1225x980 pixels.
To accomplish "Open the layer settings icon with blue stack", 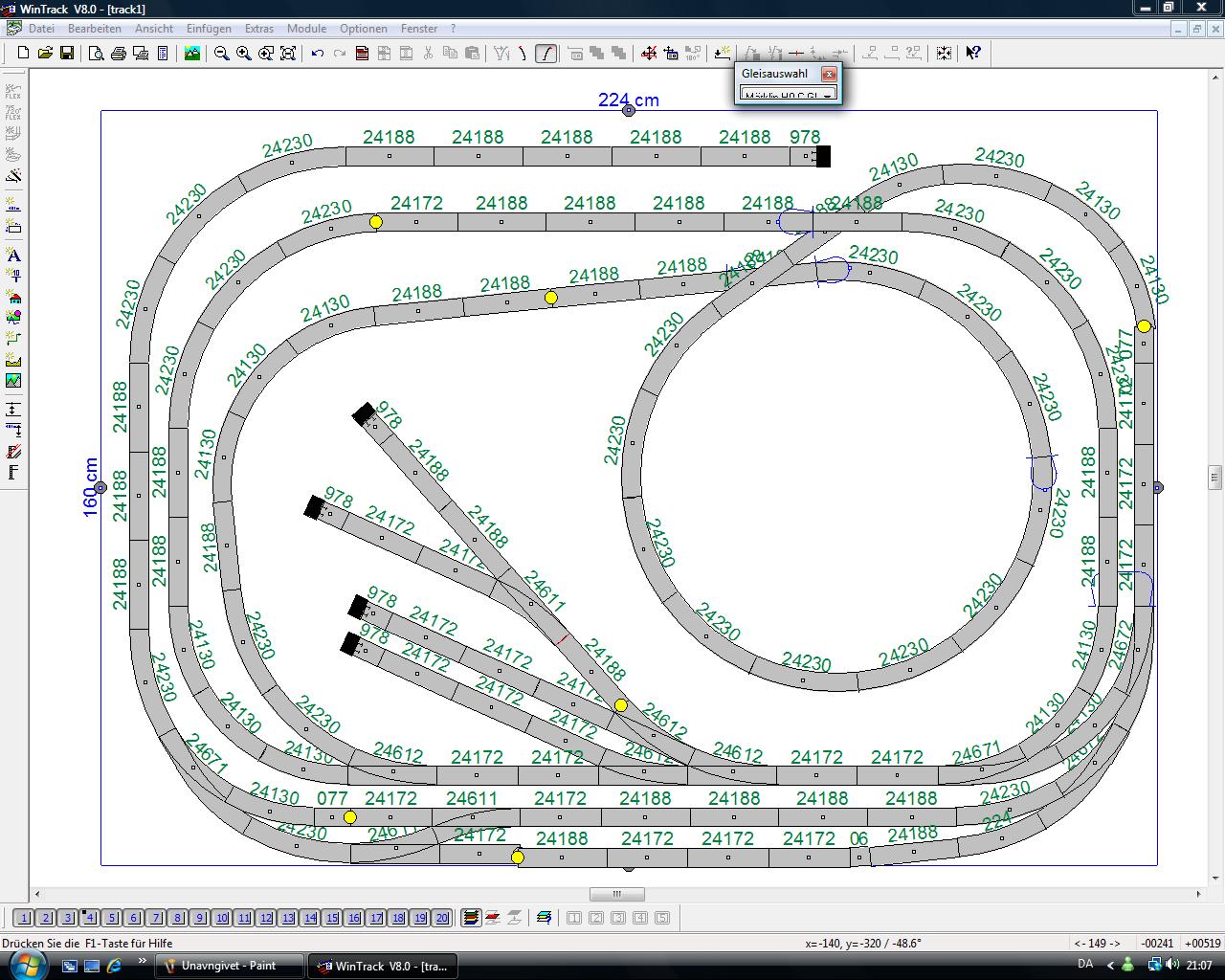I will point(545,918).
